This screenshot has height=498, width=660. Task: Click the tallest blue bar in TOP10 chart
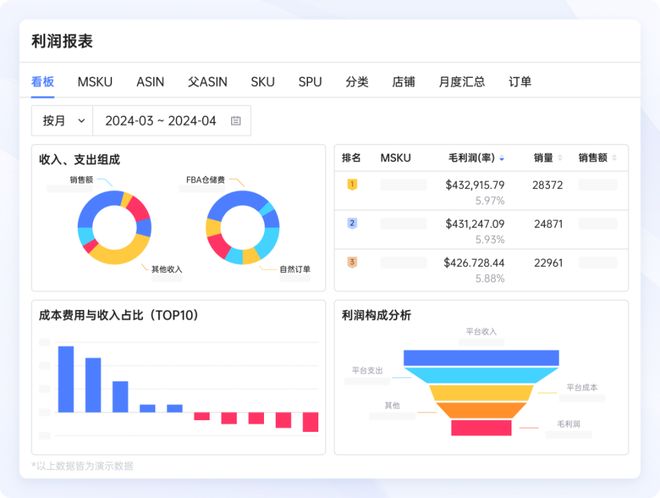[x=66, y=378]
